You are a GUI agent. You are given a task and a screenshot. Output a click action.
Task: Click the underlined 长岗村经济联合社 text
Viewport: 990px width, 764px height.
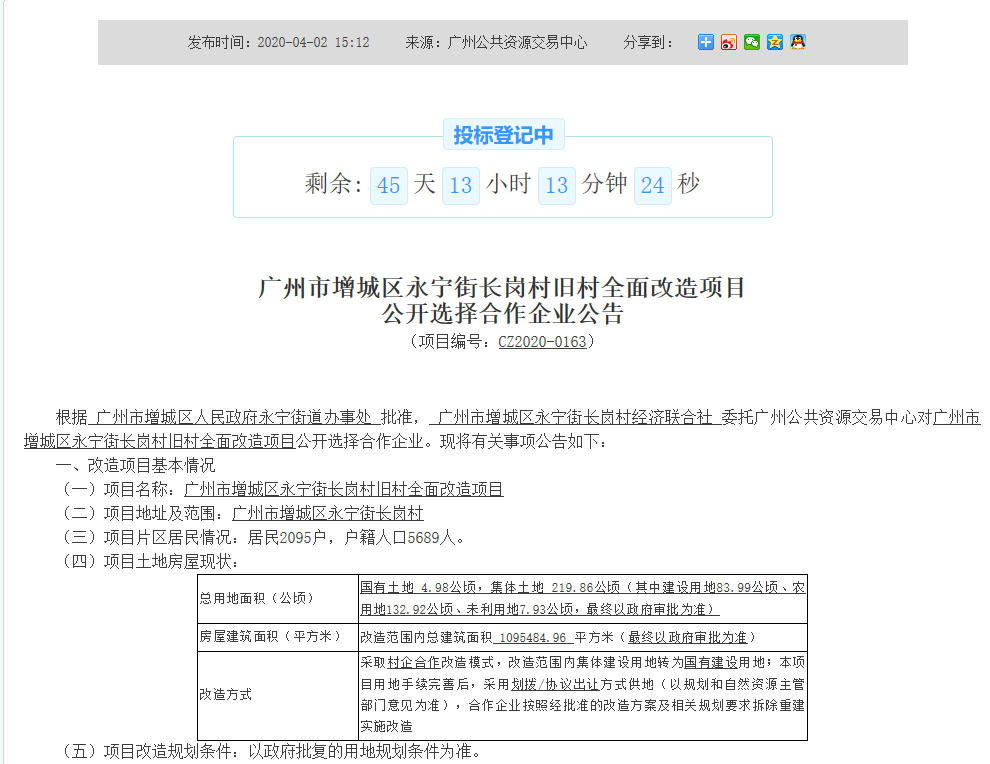[x=575, y=418]
